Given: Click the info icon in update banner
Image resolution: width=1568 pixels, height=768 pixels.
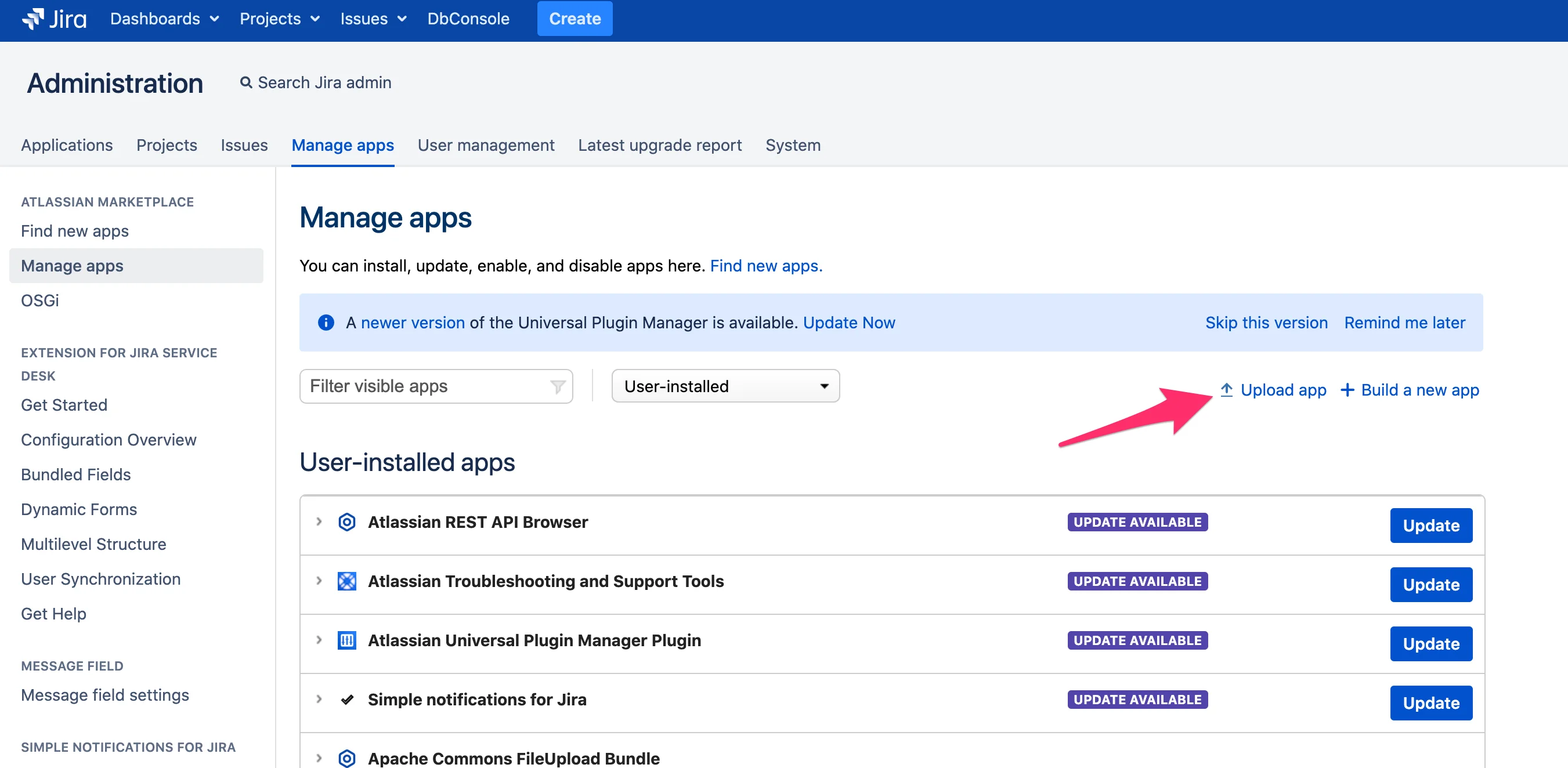Looking at the screenshot, I should coord(326,323).
